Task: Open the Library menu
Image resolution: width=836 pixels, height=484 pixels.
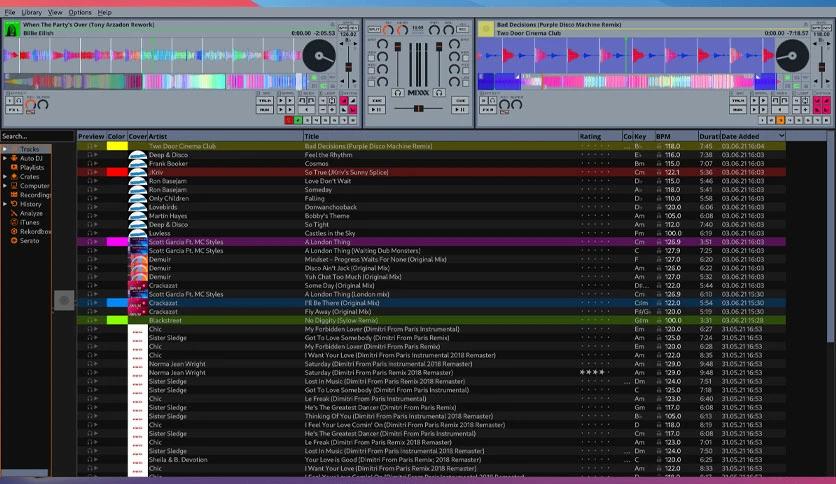Action: [31, 12]
